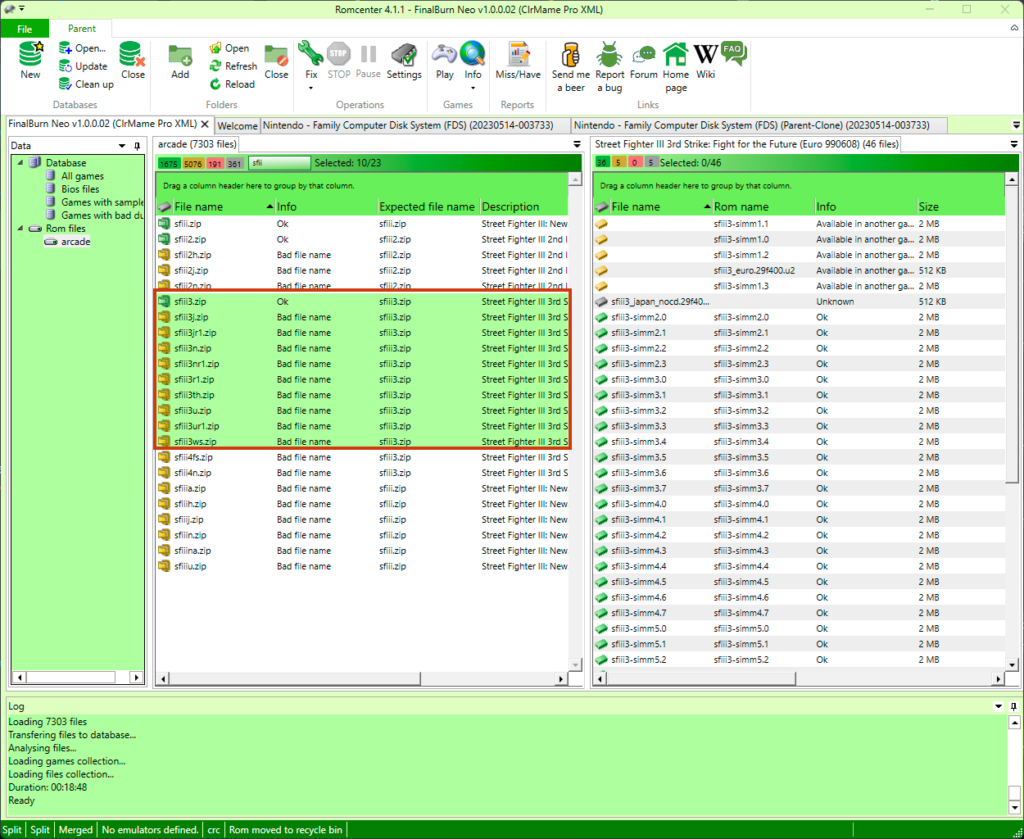Sort by the Description column header

(x=524, y=207)
